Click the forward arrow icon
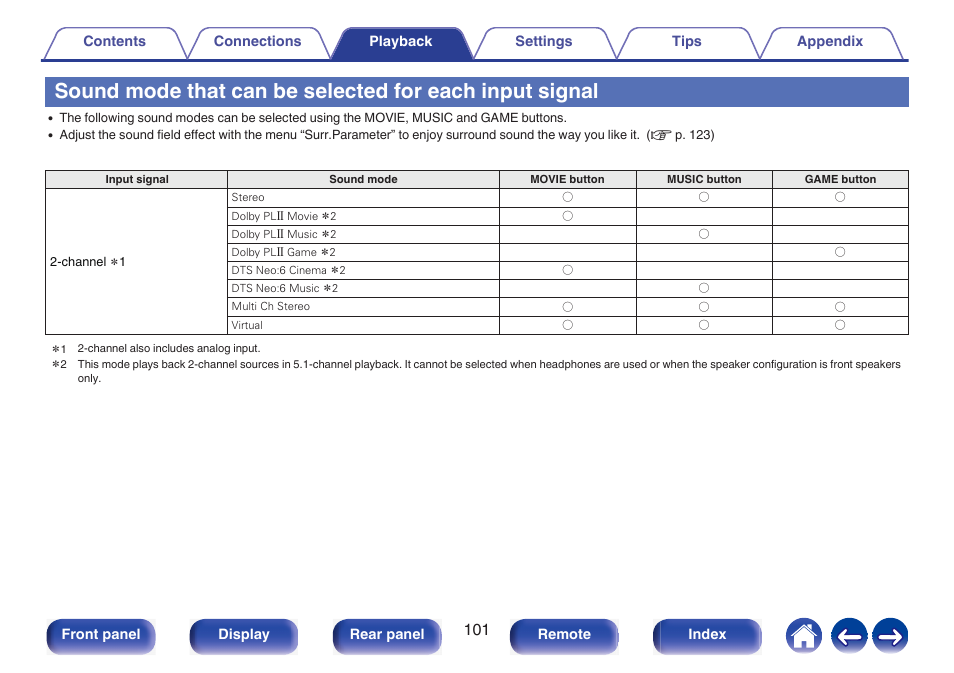The width and height of the screenshot is (954, 673). coord(890,636)
